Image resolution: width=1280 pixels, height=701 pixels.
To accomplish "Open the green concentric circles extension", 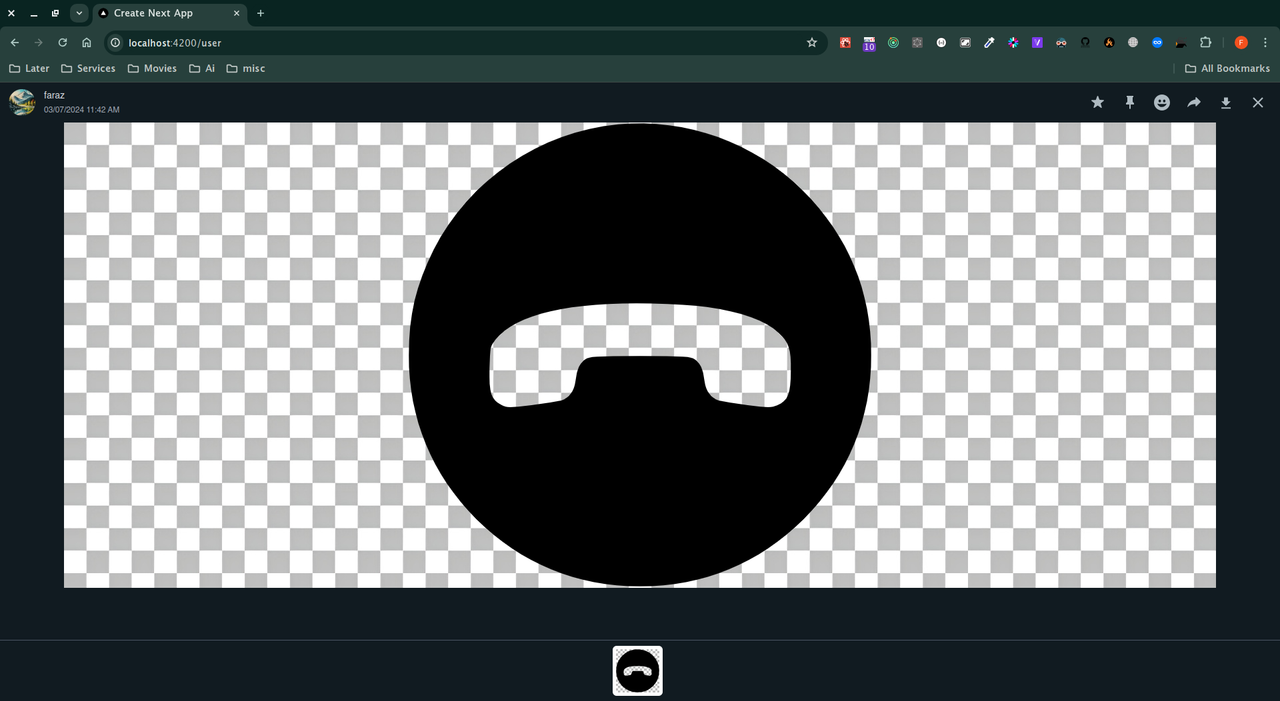I will tap(893, 43).
